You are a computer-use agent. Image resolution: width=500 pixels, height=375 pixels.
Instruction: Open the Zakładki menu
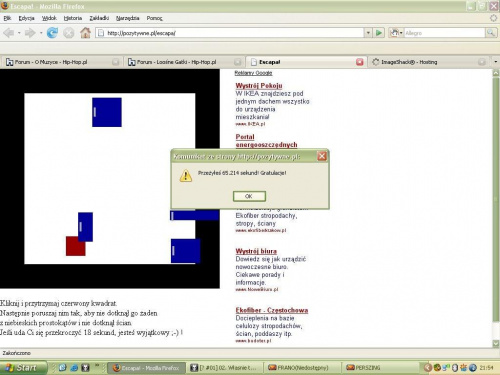[99, 18]
